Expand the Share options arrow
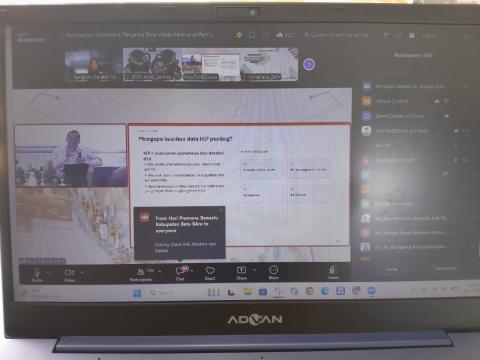Screen dimensions: 480x360 (255, 270)
